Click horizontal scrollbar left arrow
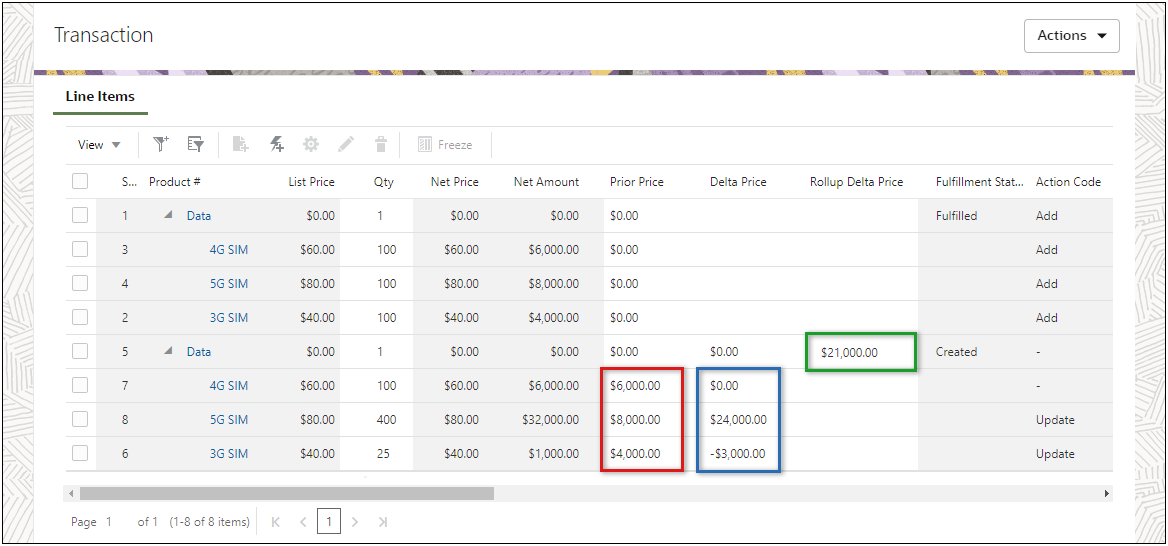This screenshot has height=546, width=1168. point(72,493)
